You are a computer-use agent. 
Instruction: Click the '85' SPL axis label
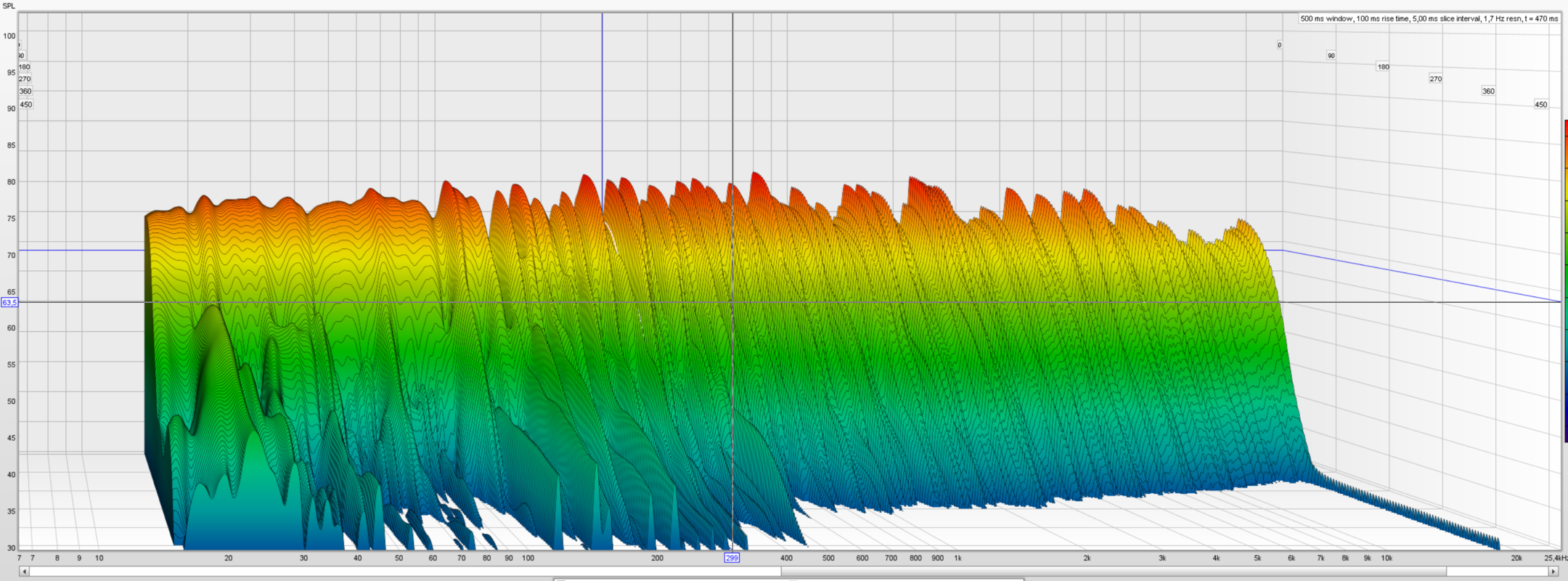[11, 145]
